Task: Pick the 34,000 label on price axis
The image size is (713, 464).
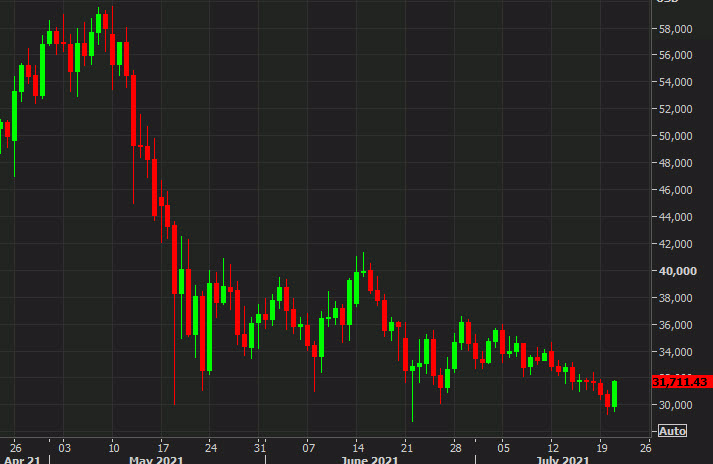Action: click(675, 352)
